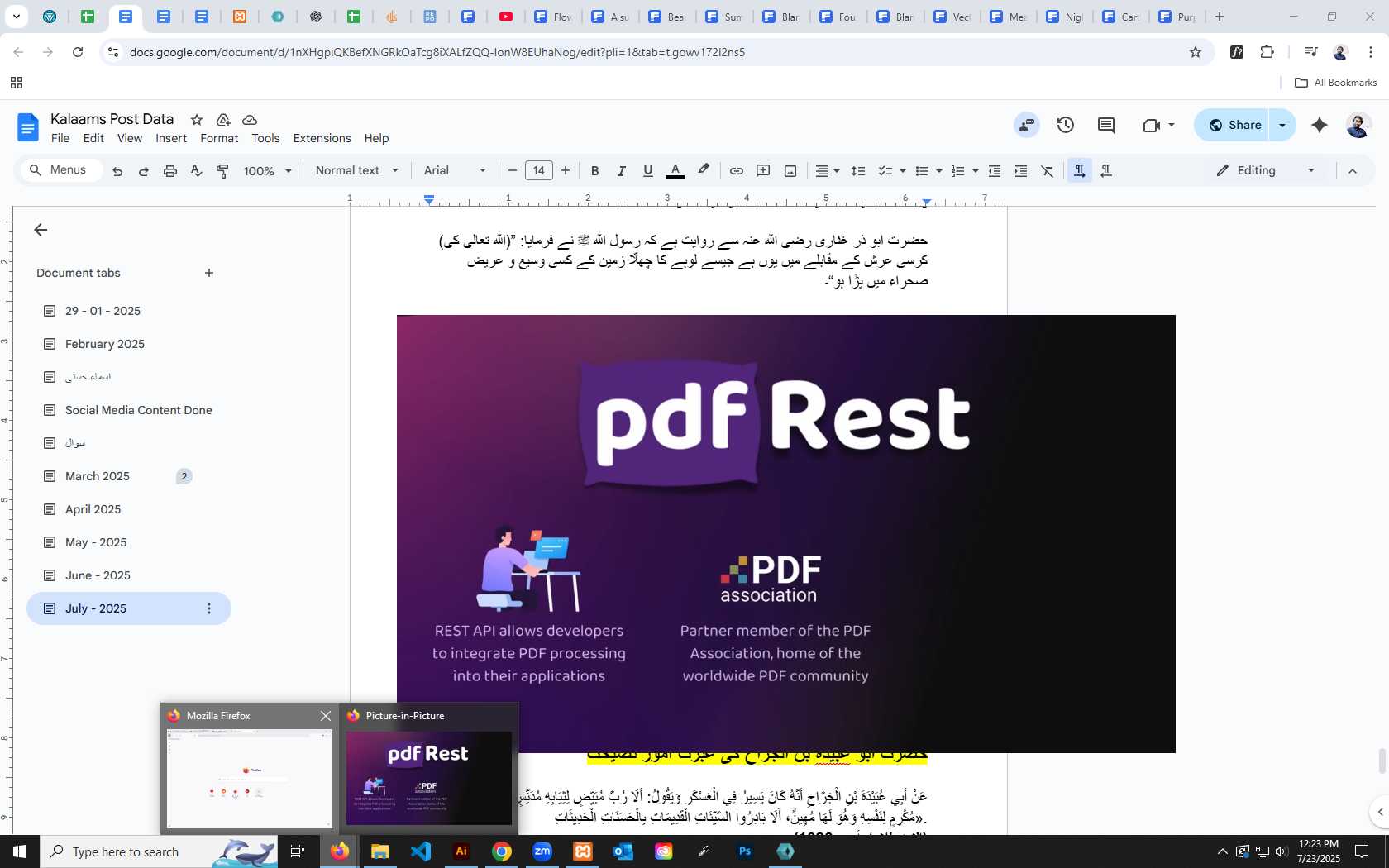Click the Undo icon in Docs toolbar
The height and width of the screenshot is (868, 1389).
click(117, 171)
